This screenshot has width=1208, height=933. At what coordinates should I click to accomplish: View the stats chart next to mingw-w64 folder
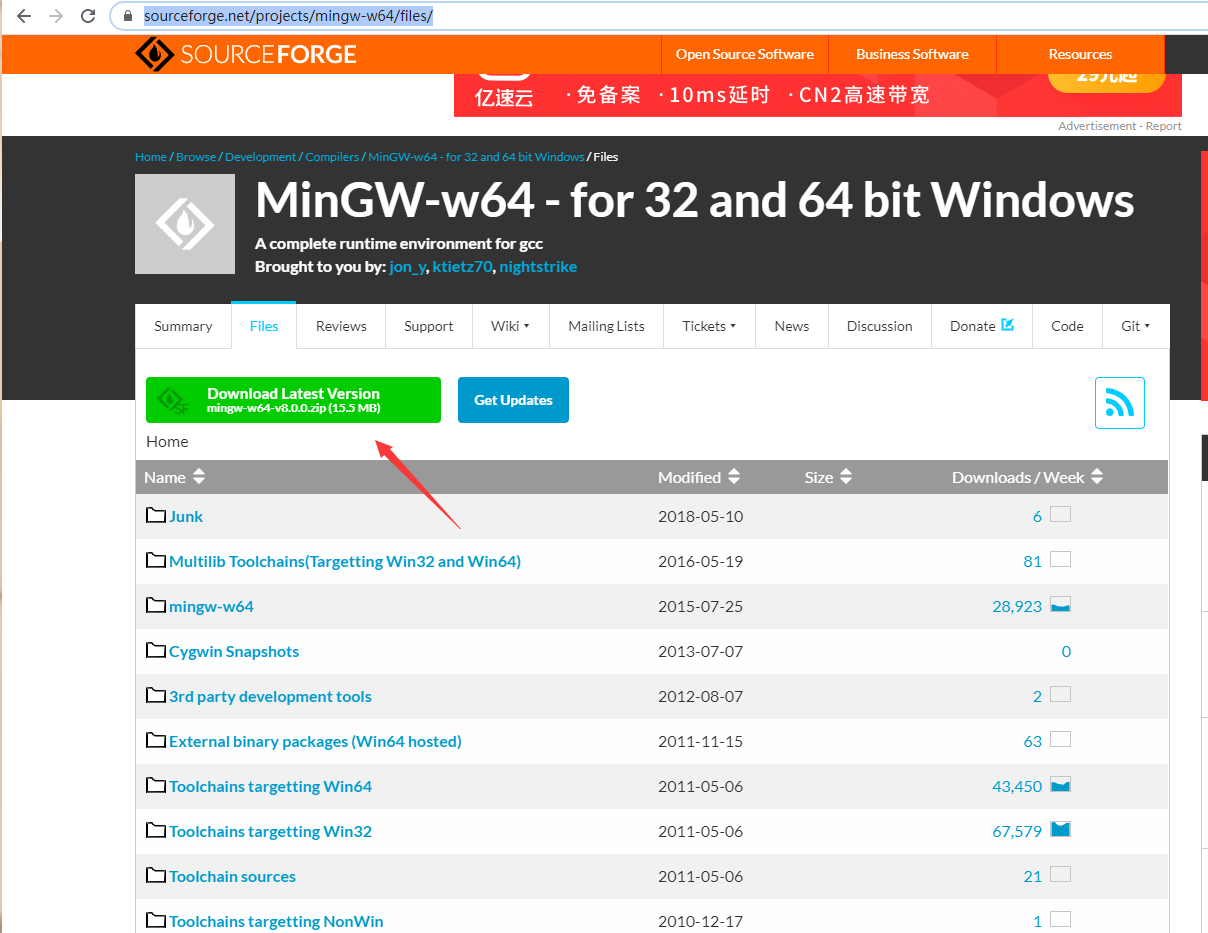coord(1059,604)
